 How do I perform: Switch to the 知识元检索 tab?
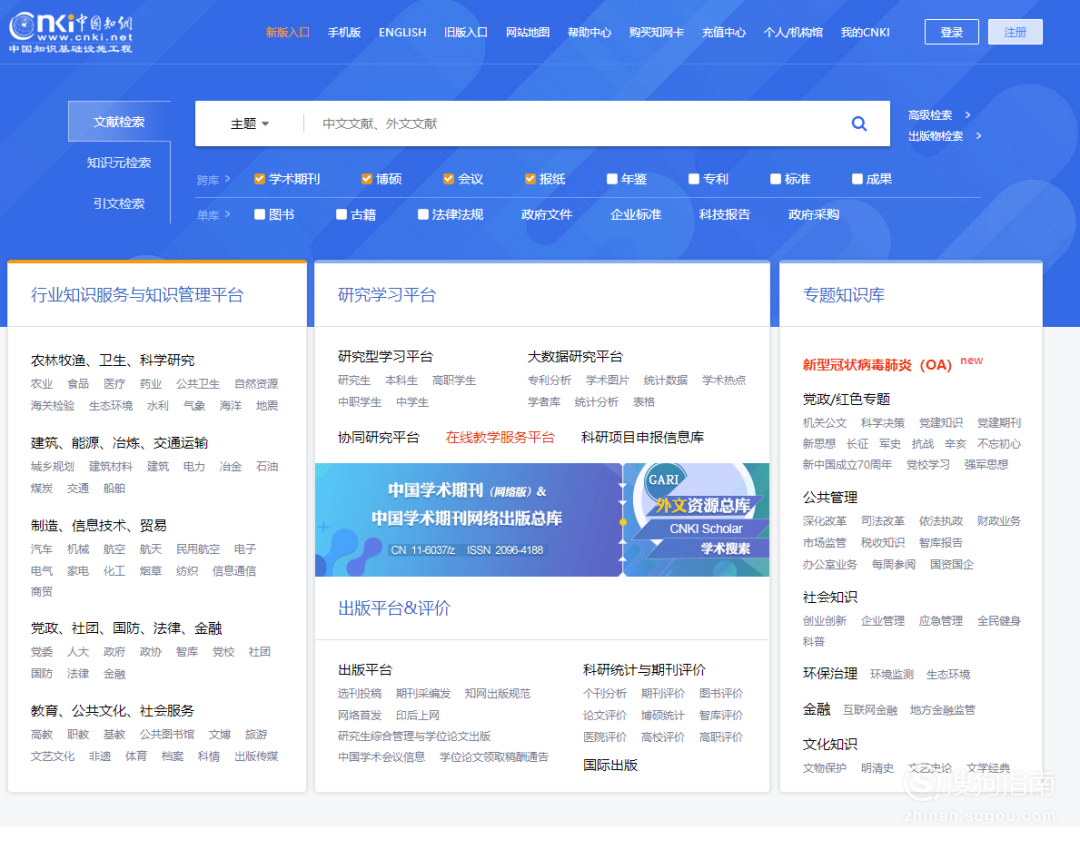[119, 163]
